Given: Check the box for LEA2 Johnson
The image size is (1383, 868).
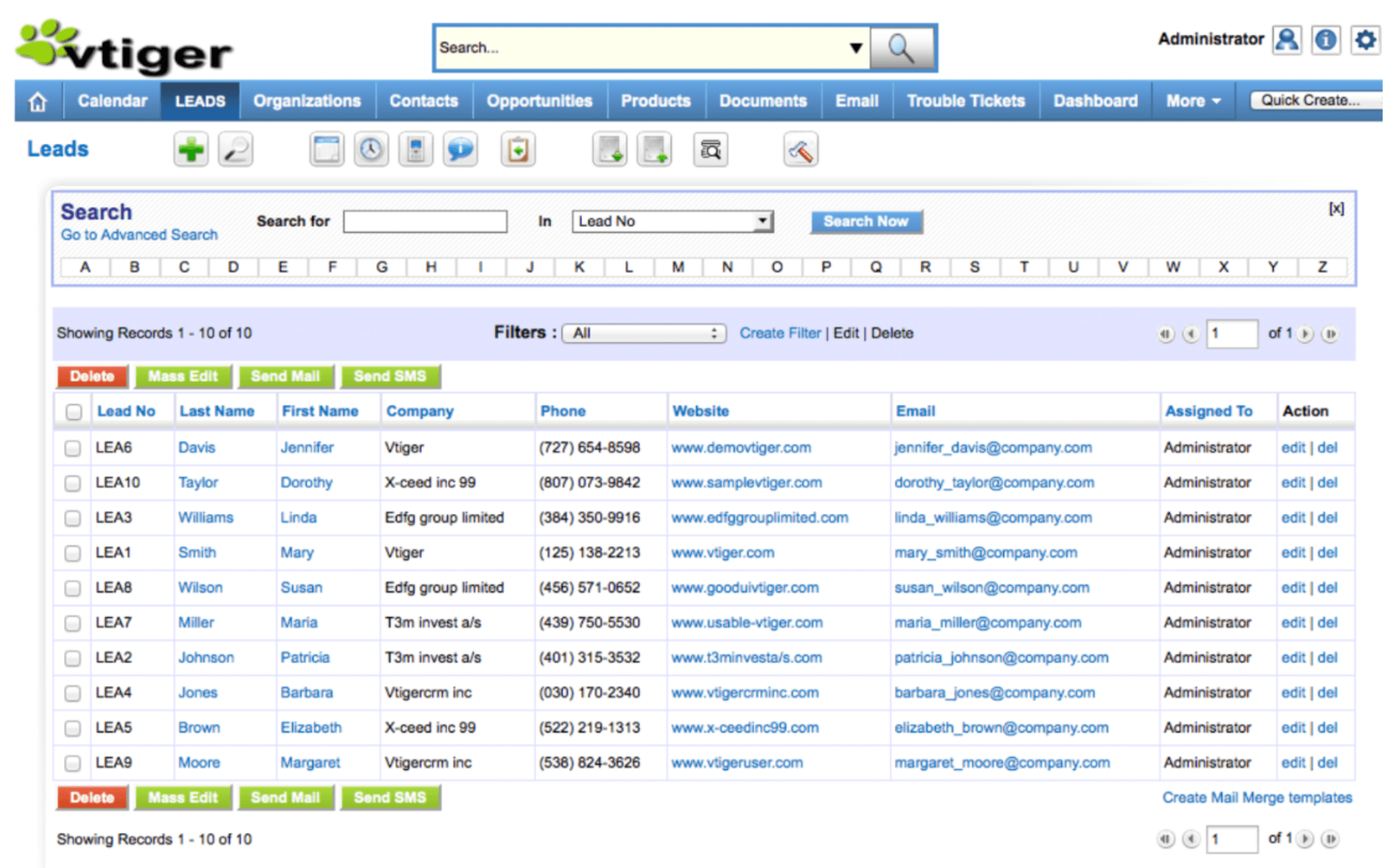Looking at the screenshot, I should [73, 658].
